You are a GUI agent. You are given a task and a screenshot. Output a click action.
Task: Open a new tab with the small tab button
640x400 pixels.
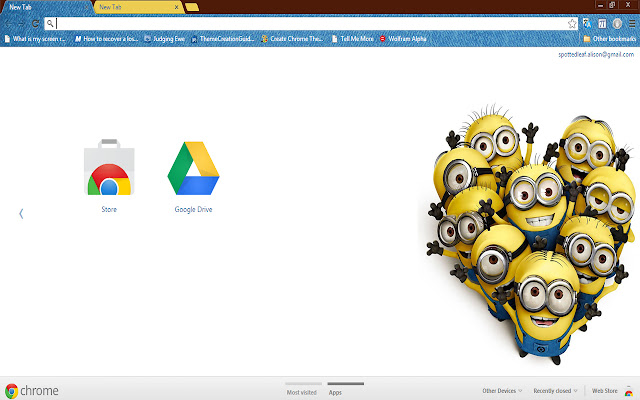pos(192,7)
